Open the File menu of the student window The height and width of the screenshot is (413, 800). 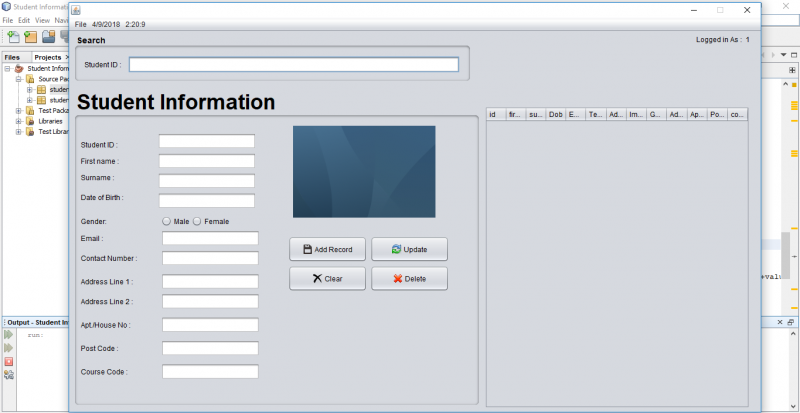point(81,25)
